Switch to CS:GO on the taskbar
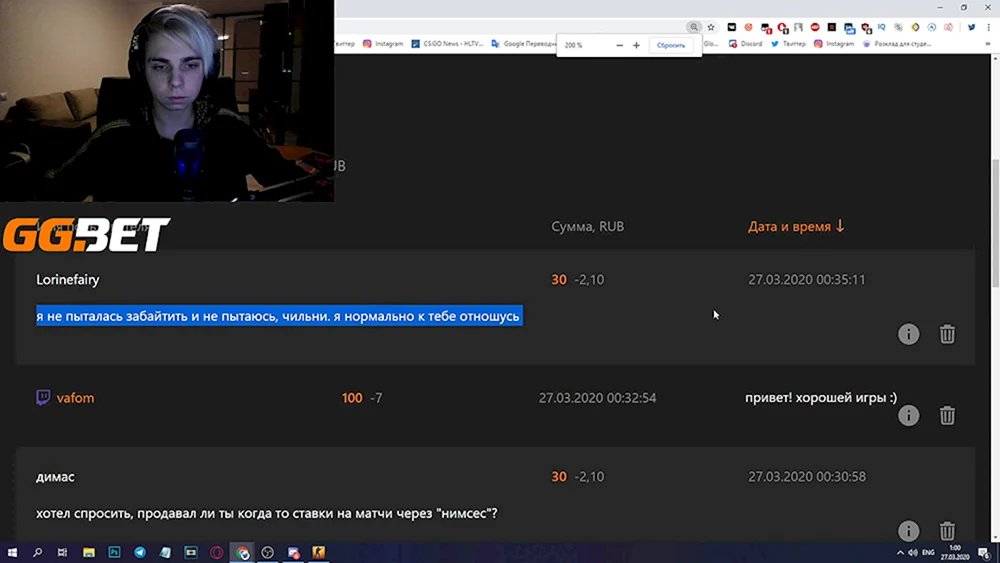The width and height of the screenshot is (1000, 563). 319,553
